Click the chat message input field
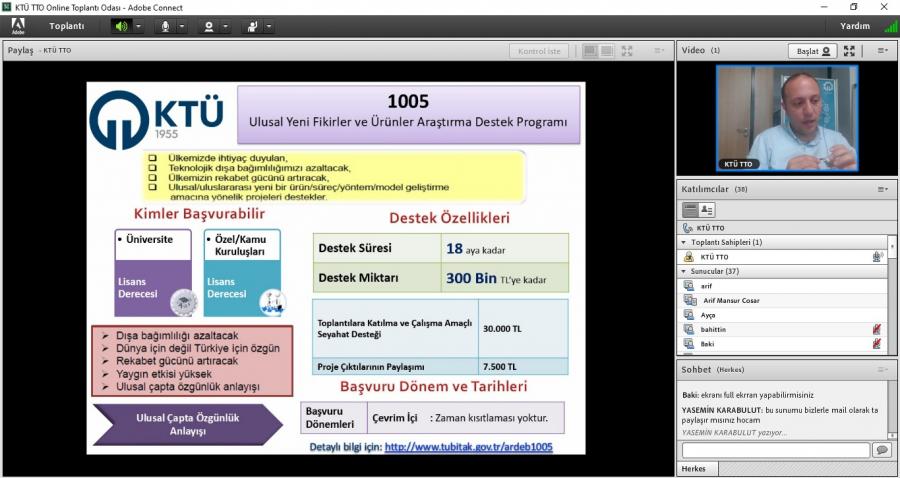The width and height of the screenshot is (900, 478). (x=775, y=450)
